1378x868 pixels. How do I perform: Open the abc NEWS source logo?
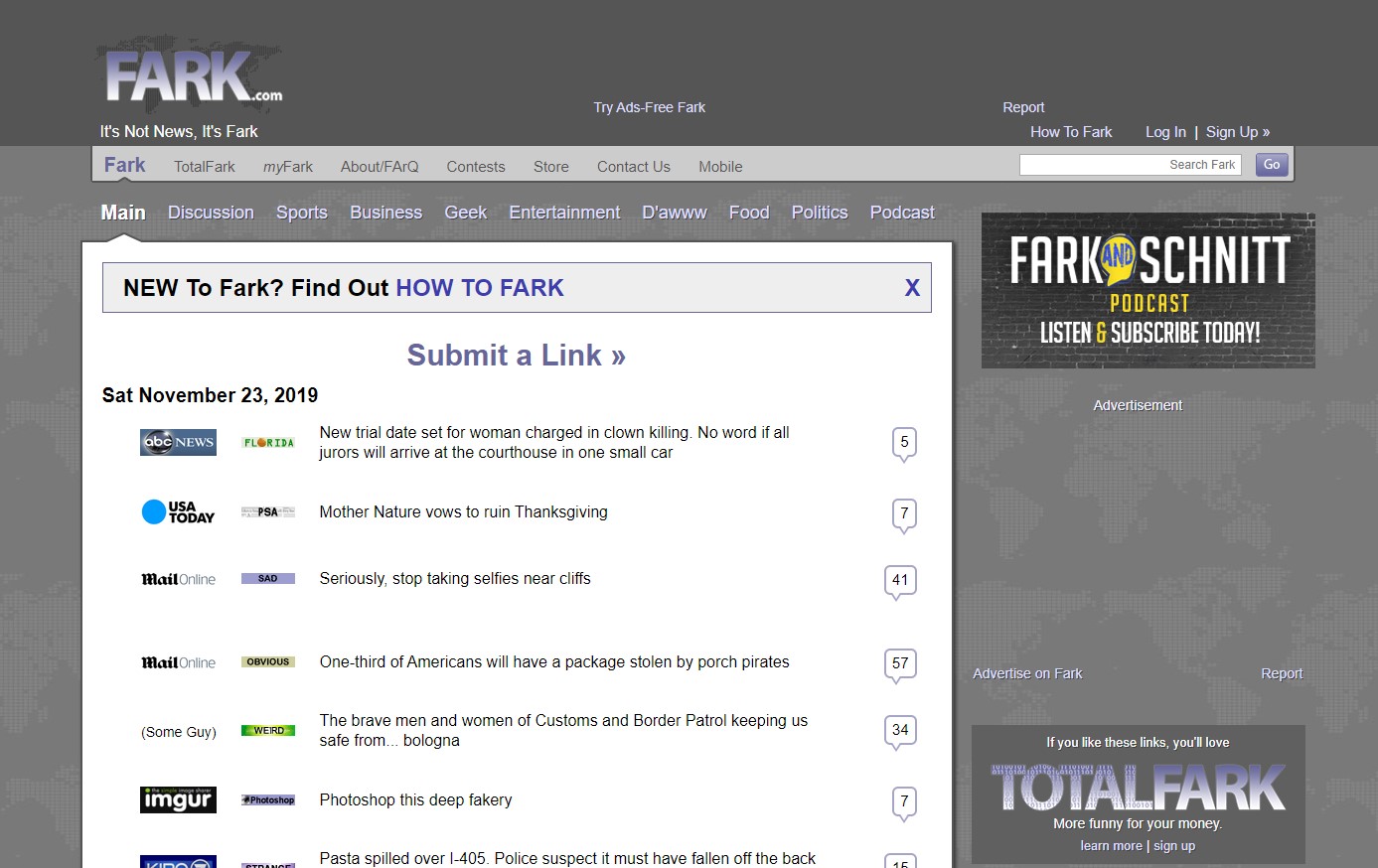click(x=178, y=442)
